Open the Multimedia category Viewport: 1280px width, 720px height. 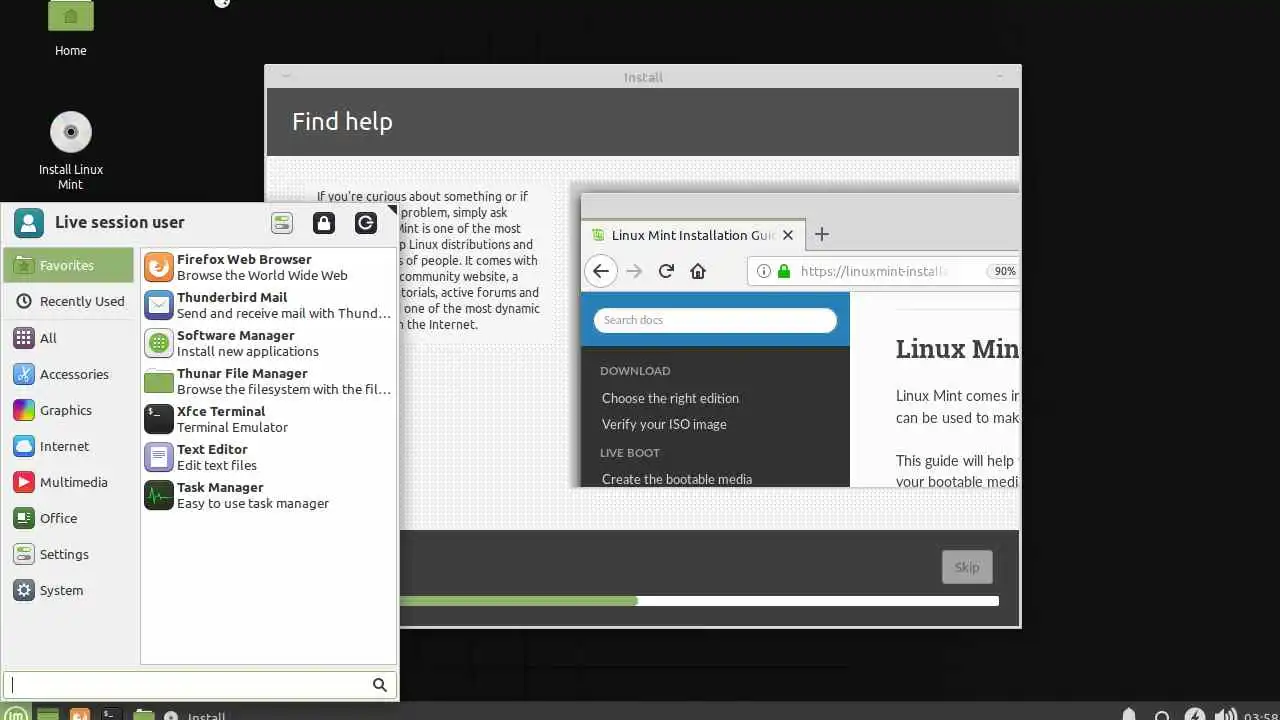(68, 482)
